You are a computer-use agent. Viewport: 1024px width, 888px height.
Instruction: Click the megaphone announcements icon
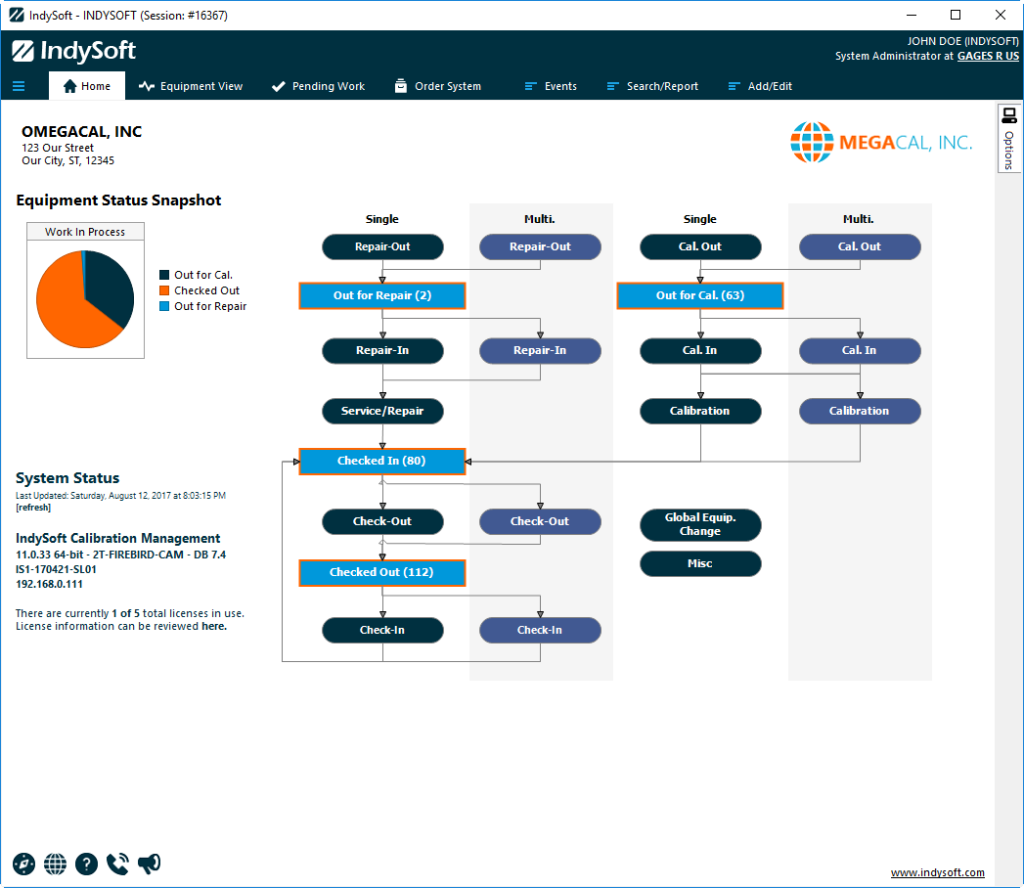pos(148,863)
